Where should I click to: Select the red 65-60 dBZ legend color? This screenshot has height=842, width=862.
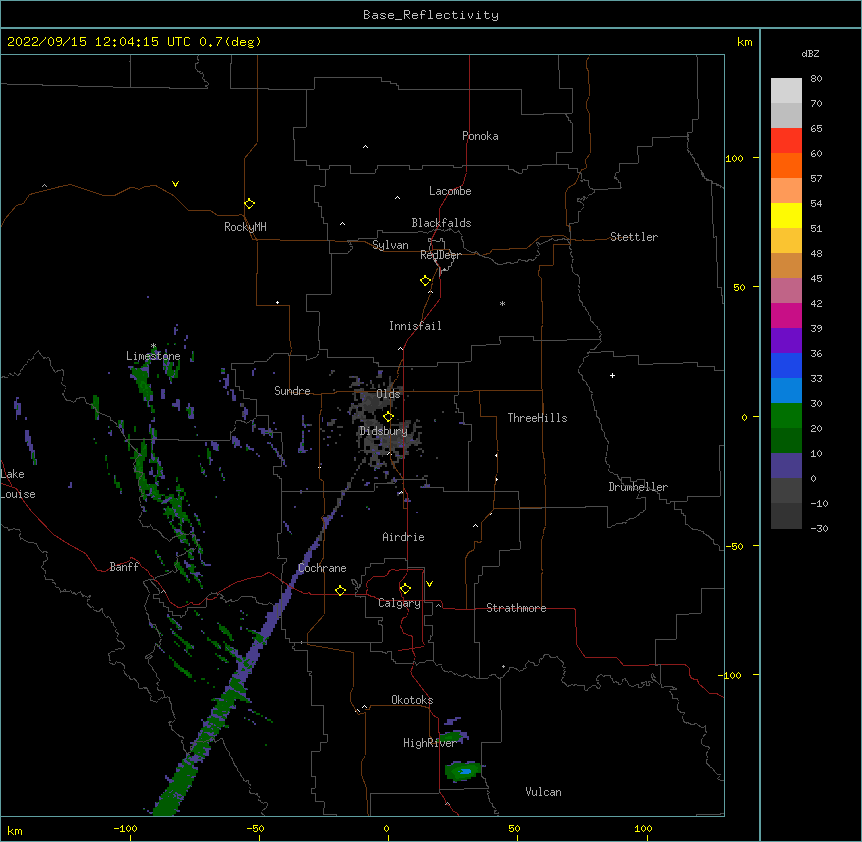tap(786, 140)
